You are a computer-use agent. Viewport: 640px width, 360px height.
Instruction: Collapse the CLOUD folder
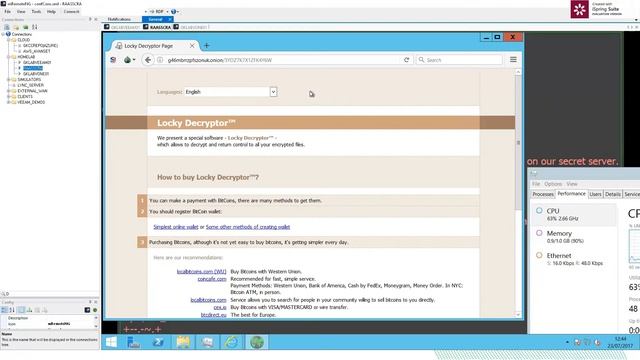[9, 40]
